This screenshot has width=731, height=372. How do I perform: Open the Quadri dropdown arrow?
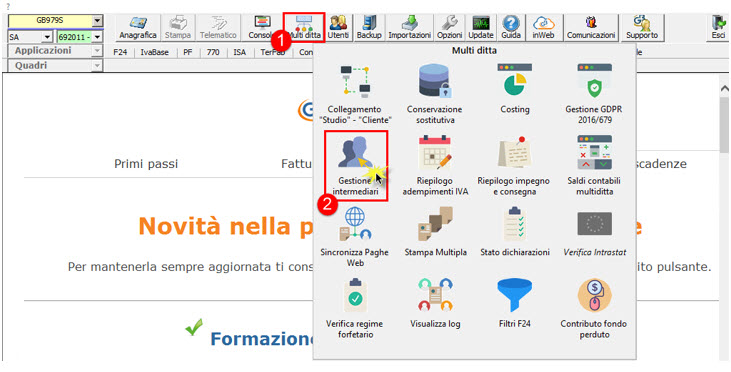pyautogui.click(x=97, y=66)
